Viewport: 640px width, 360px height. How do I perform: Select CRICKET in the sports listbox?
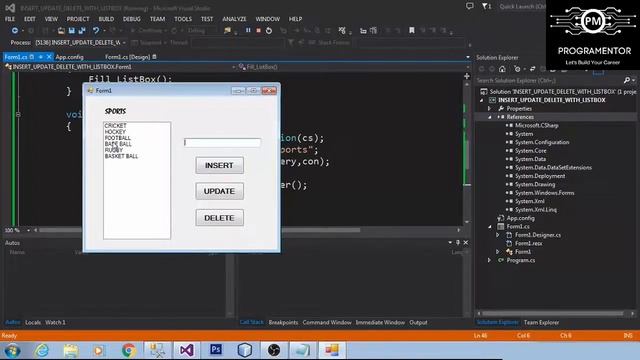point(116,126)
